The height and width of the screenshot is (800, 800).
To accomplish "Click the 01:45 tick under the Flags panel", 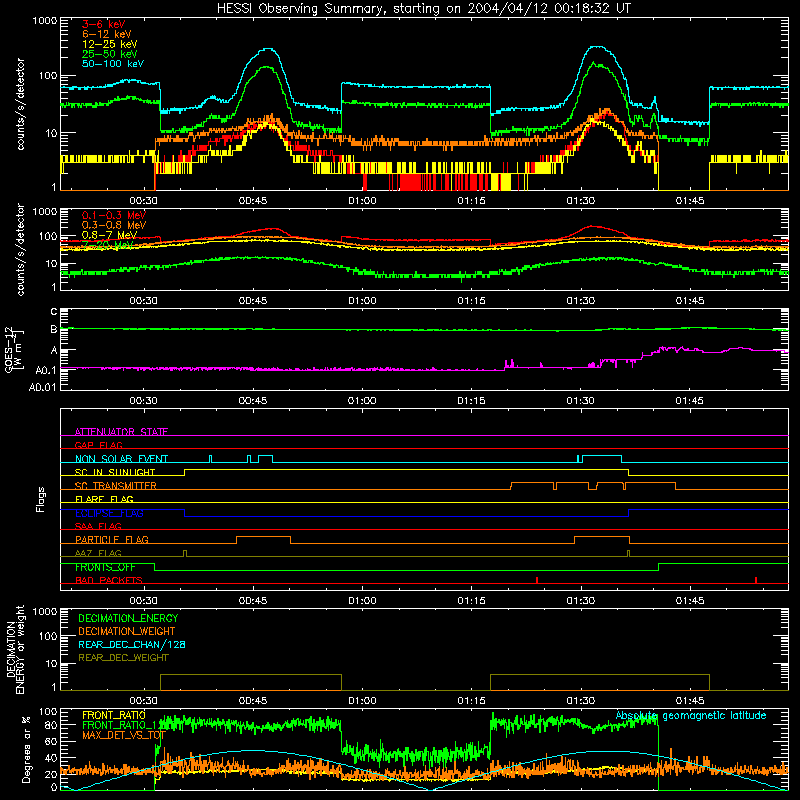I will pos(690,601).
